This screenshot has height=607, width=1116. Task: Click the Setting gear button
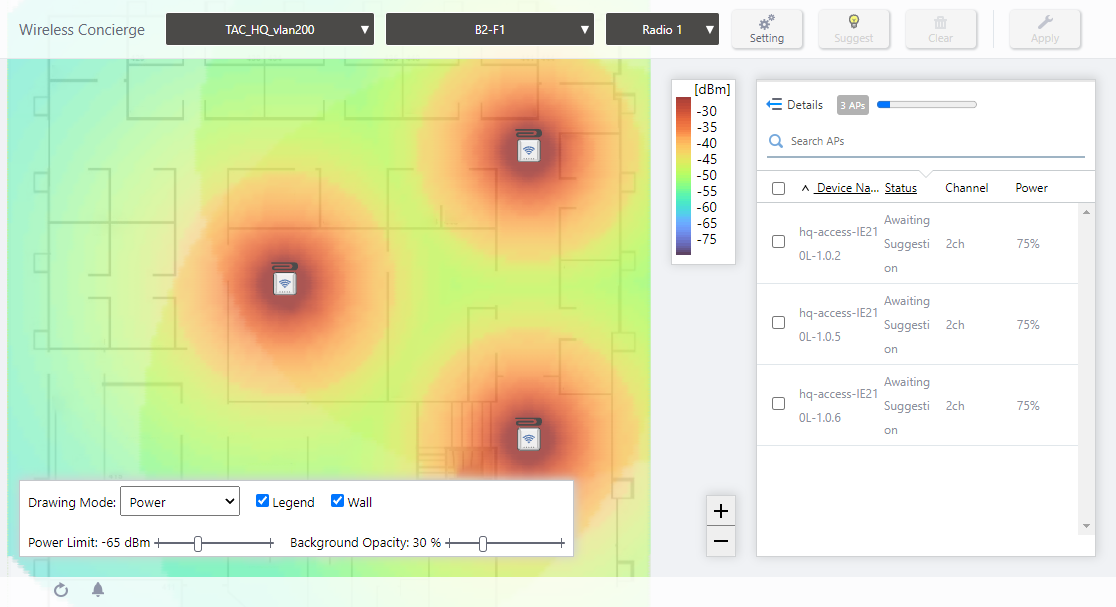767,29
